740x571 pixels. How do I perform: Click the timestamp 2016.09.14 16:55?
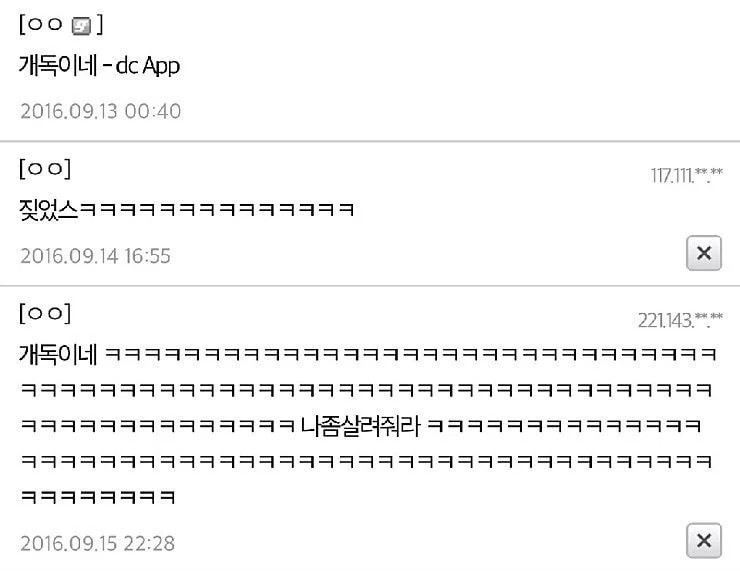click(95, 256)
